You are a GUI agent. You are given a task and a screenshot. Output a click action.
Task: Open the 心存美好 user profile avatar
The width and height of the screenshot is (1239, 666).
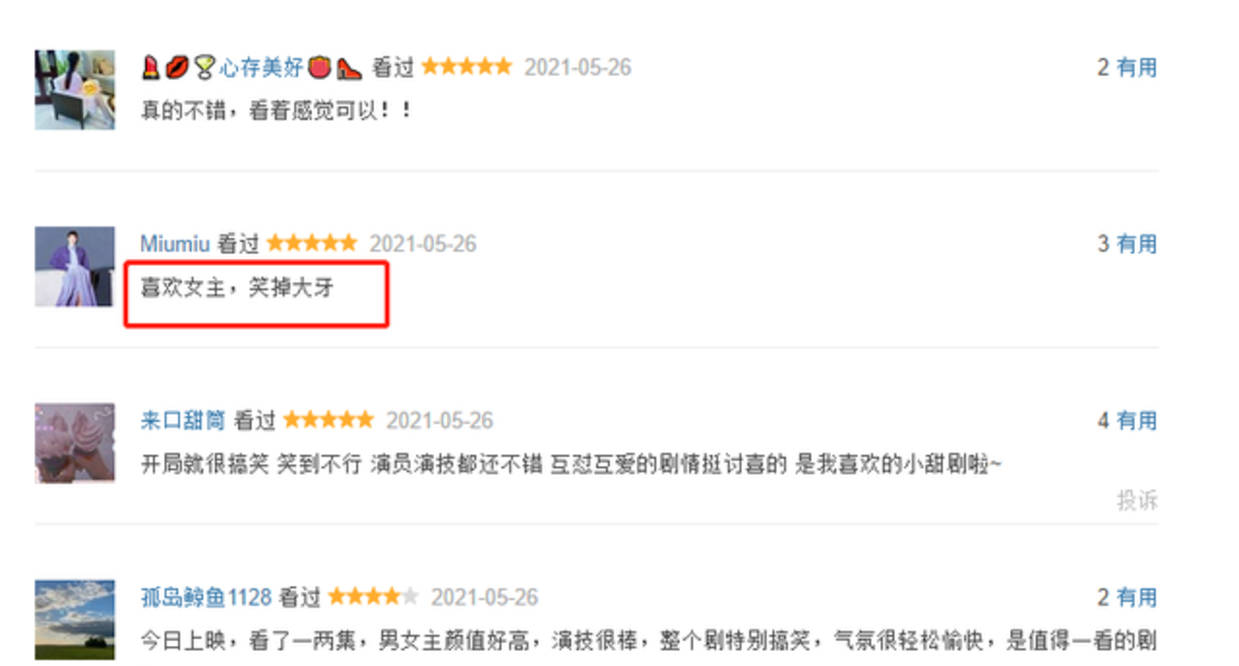[x=75, y=89]
